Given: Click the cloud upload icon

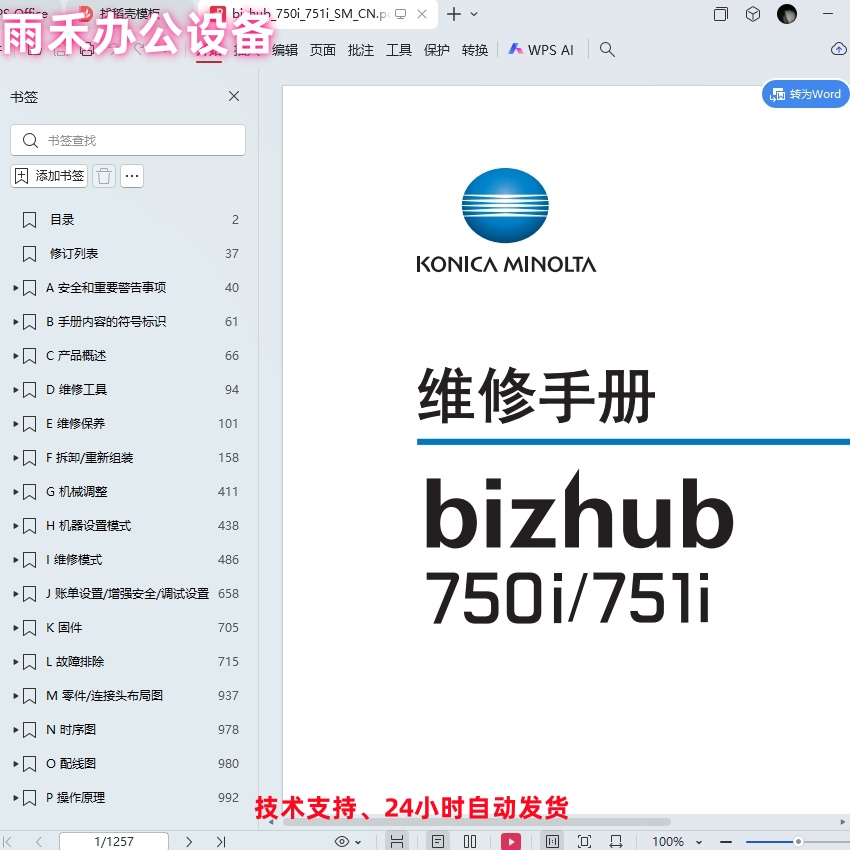Looking at the screenshot, I should pos(839,49).
